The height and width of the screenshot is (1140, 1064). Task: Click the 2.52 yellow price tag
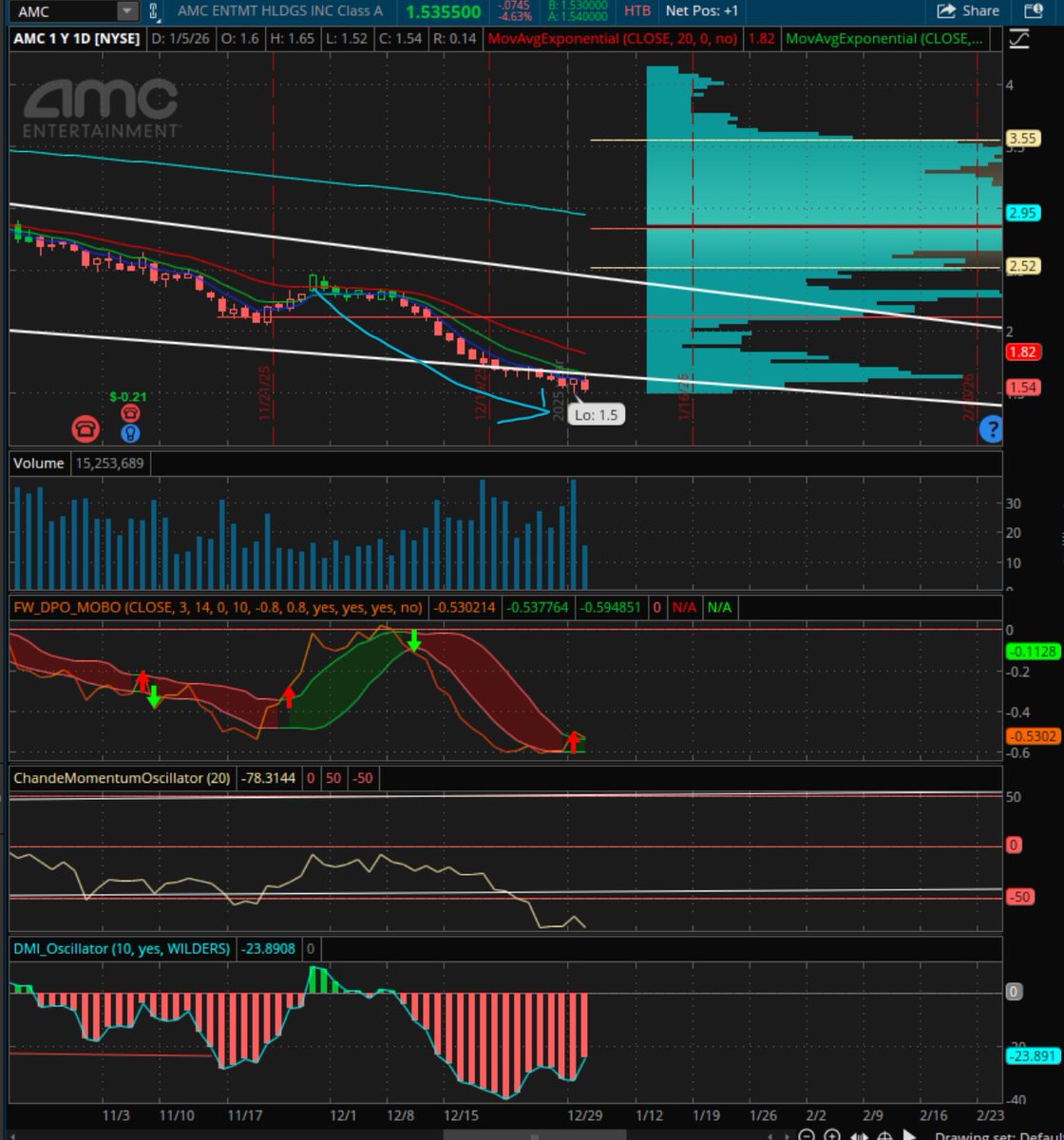(1022, 266)
